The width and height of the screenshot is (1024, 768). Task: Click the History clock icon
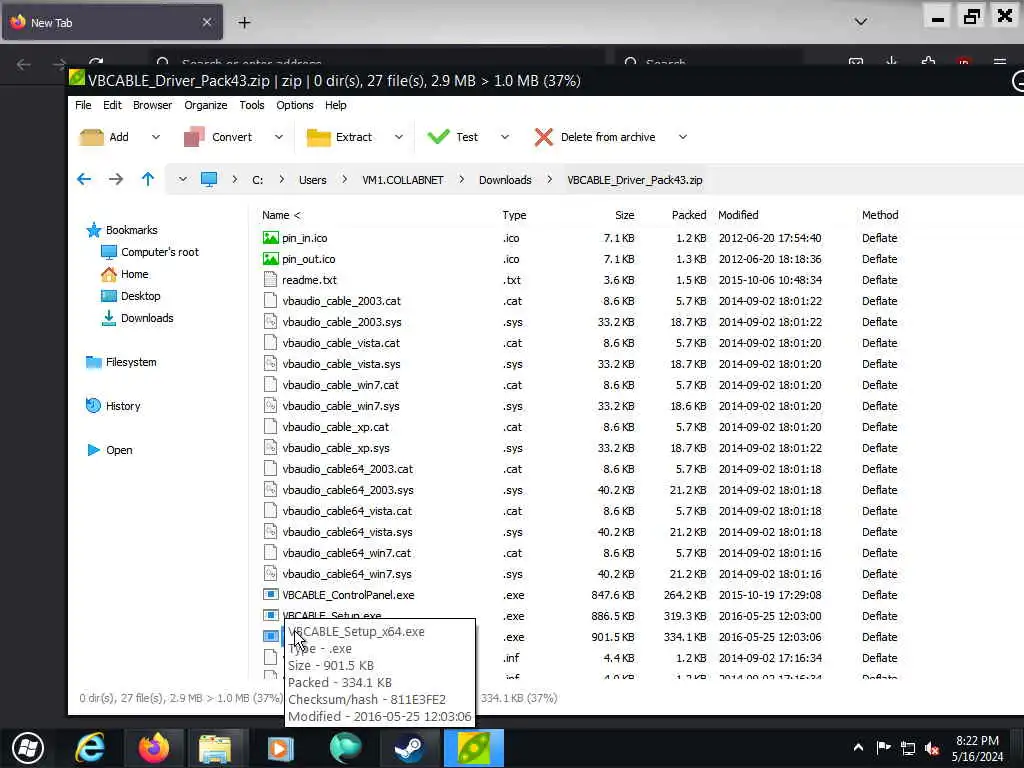pos(93,406)
